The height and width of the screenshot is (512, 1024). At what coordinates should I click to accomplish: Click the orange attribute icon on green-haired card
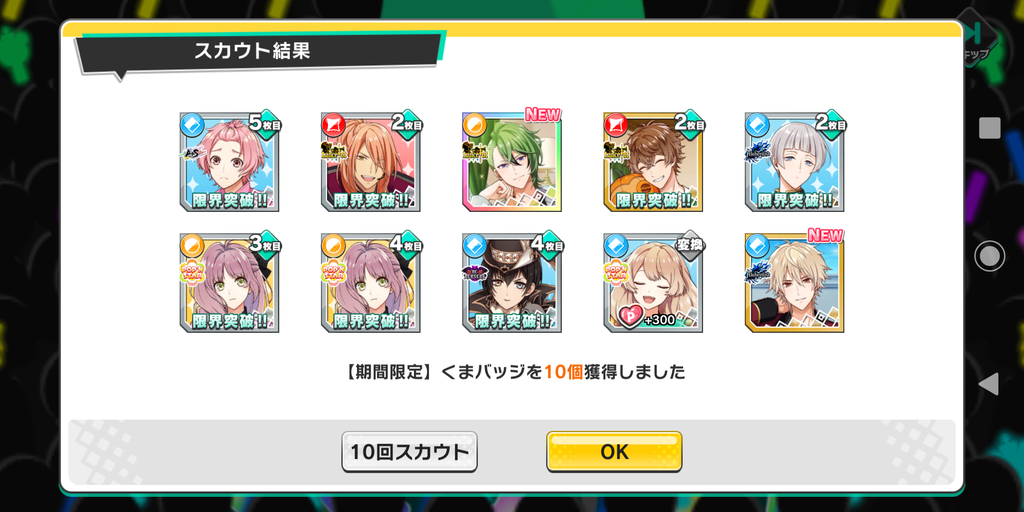coord(475,124)
